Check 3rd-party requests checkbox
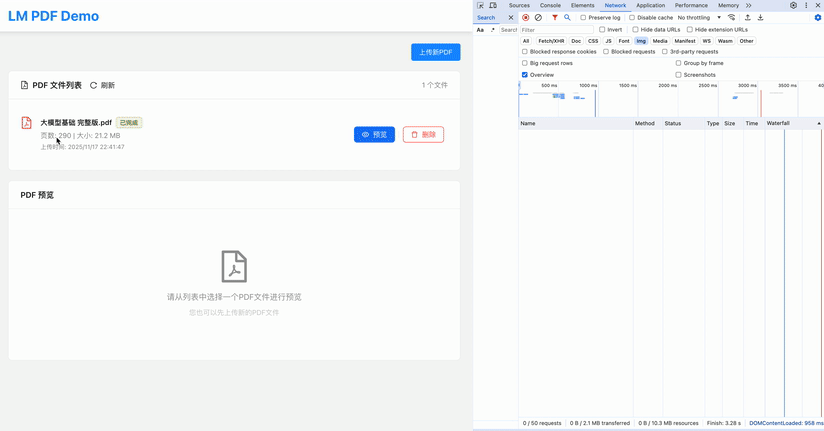Image resolution: width=824 pixels, height=431 pixels. pos(665,52)
